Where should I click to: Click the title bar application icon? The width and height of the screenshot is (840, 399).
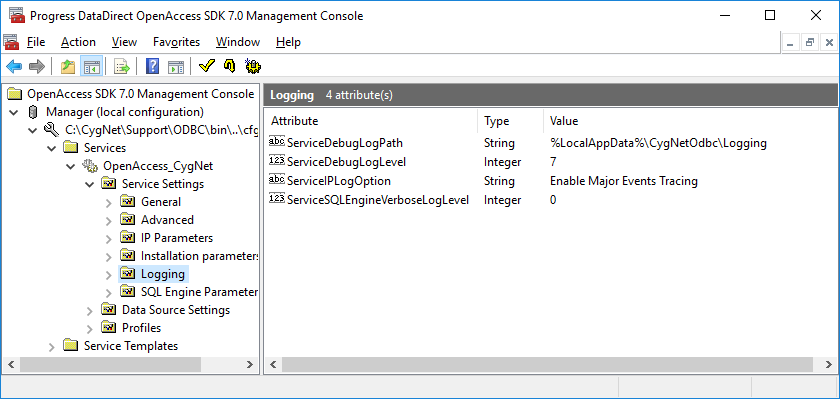click(x=16, y=16)
